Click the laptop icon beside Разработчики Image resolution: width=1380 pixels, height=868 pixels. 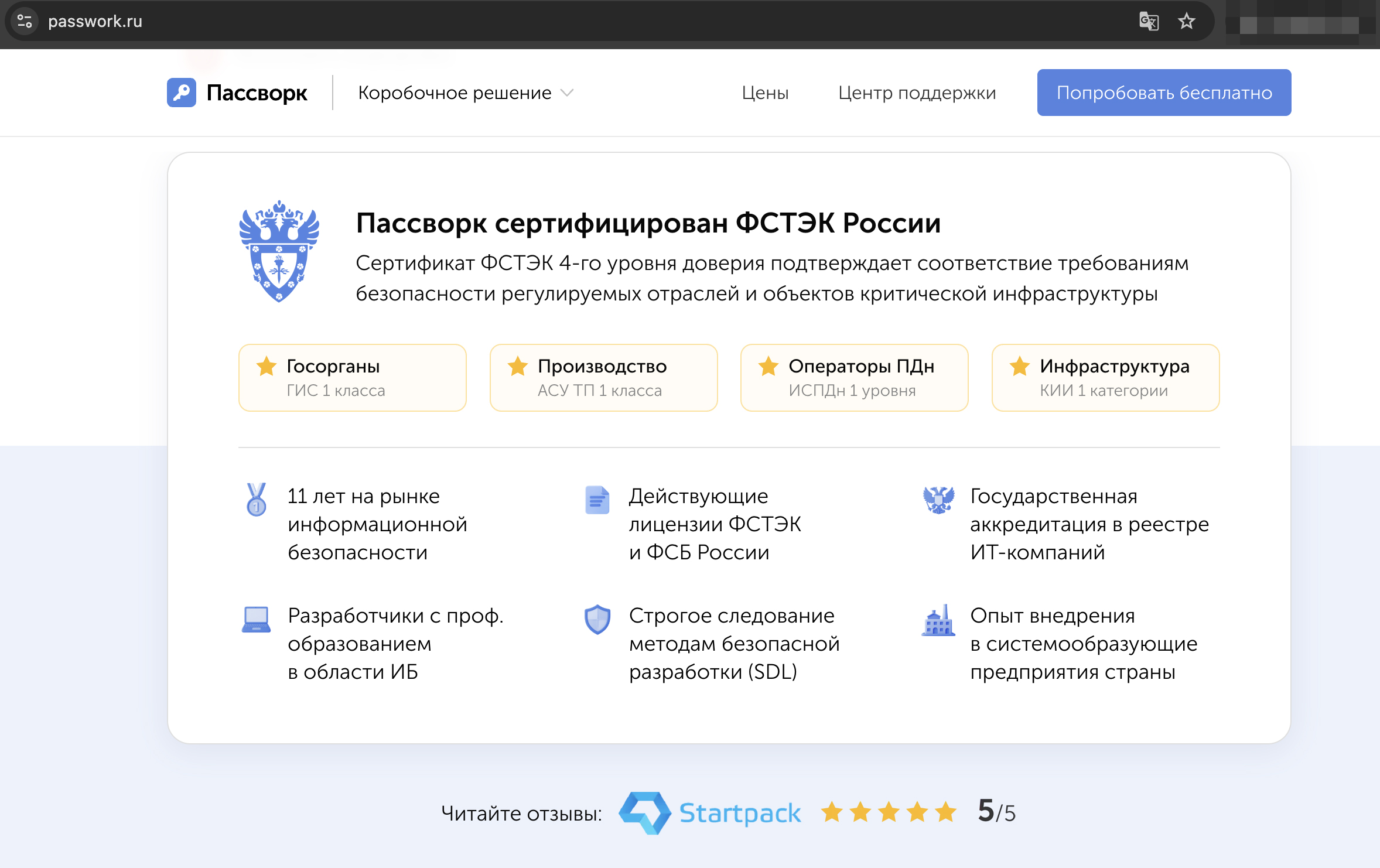257,620
